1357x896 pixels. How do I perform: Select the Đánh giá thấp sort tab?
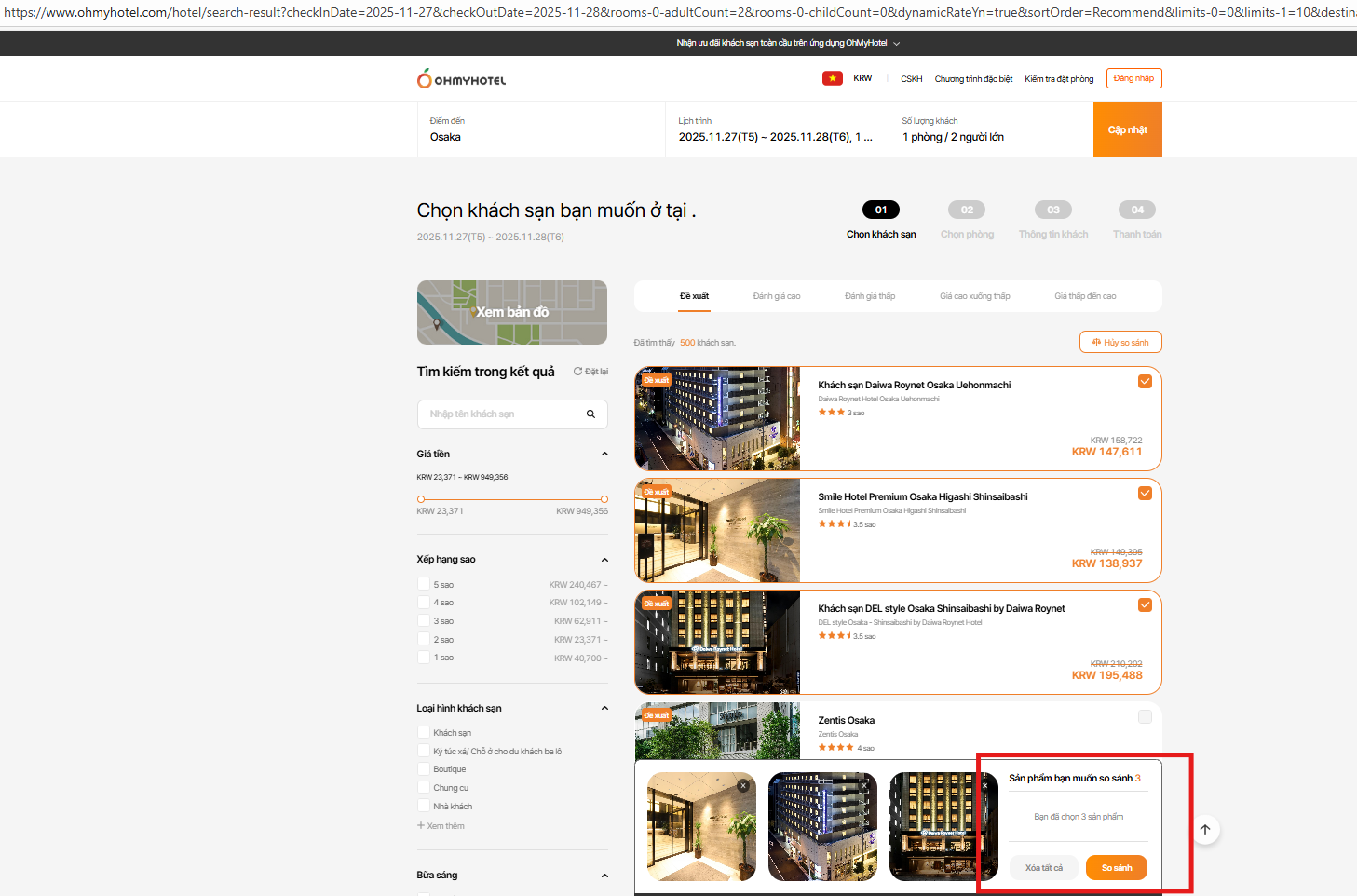[870, 296]
